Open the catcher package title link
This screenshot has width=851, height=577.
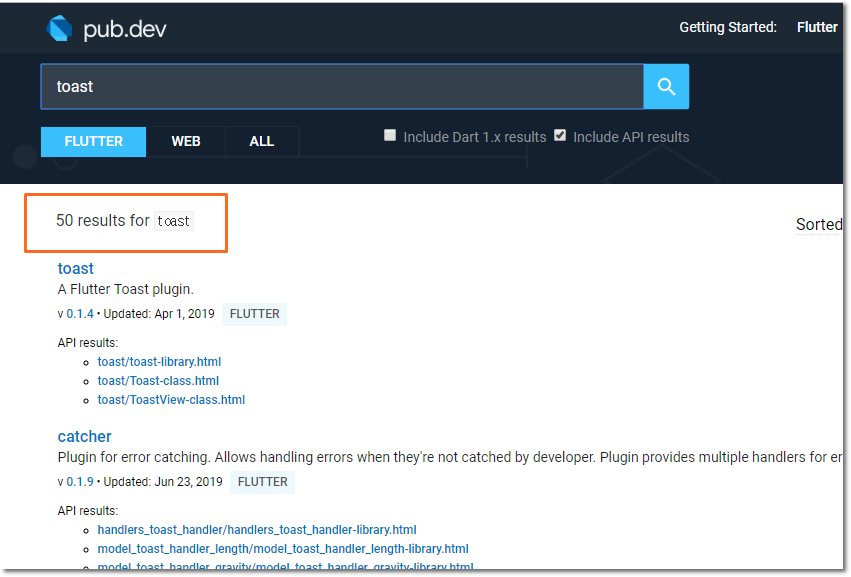pyautogui.click(x=84, y=436)
